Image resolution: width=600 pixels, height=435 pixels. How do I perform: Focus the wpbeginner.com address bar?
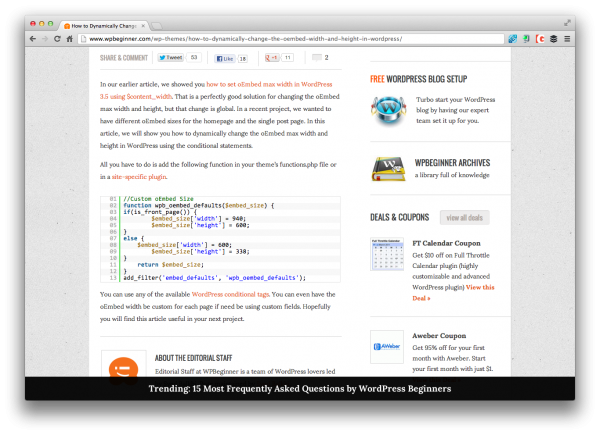[291, 39]
